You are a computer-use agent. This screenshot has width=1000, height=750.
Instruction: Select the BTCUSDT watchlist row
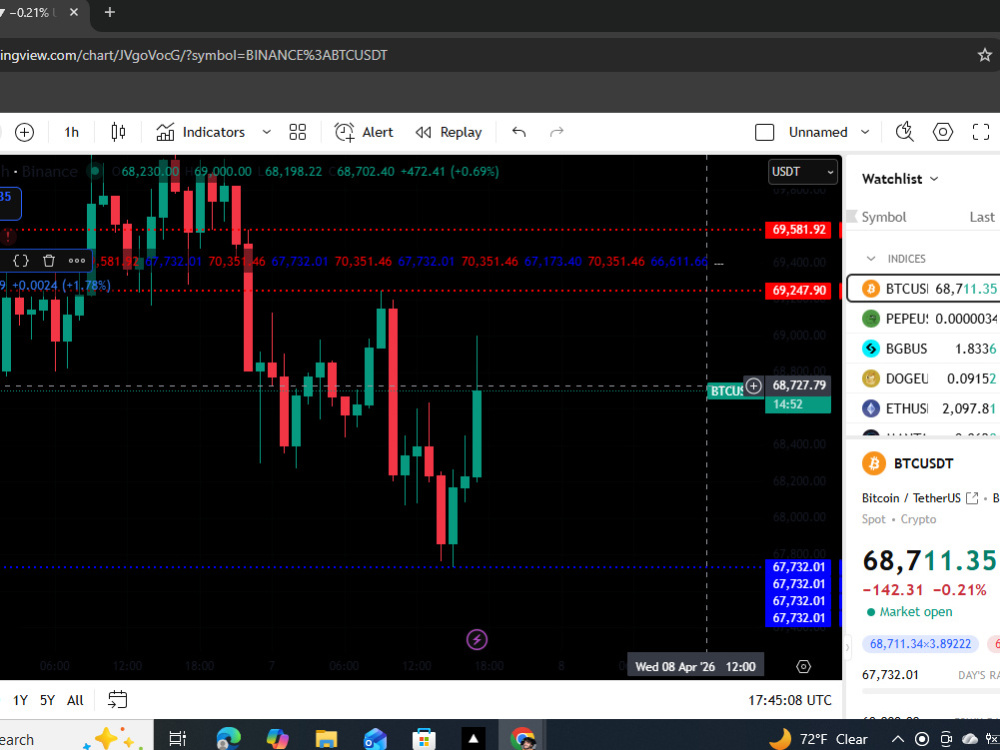coord(923,289)
